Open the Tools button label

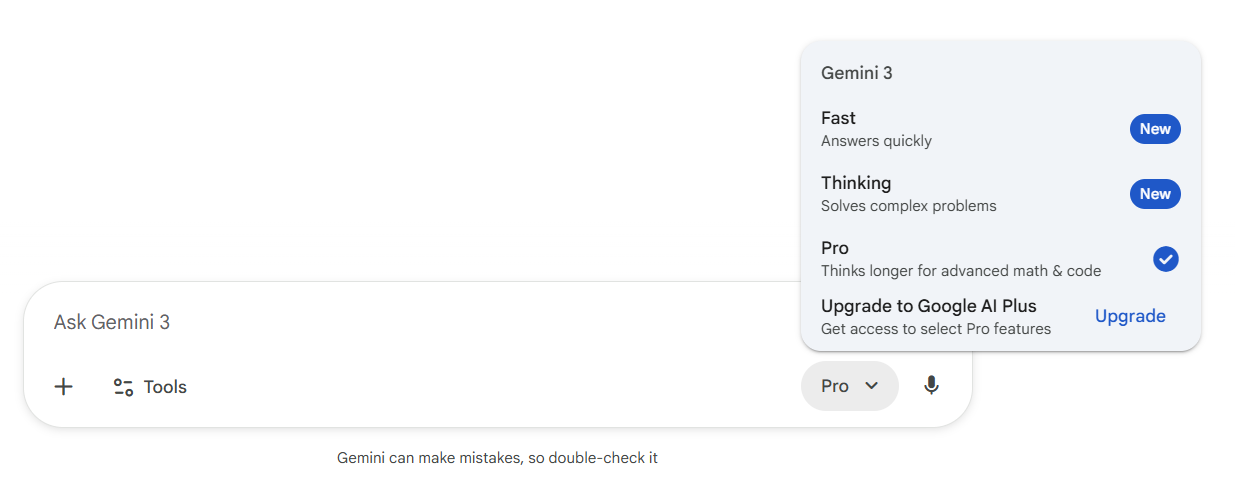165,387
